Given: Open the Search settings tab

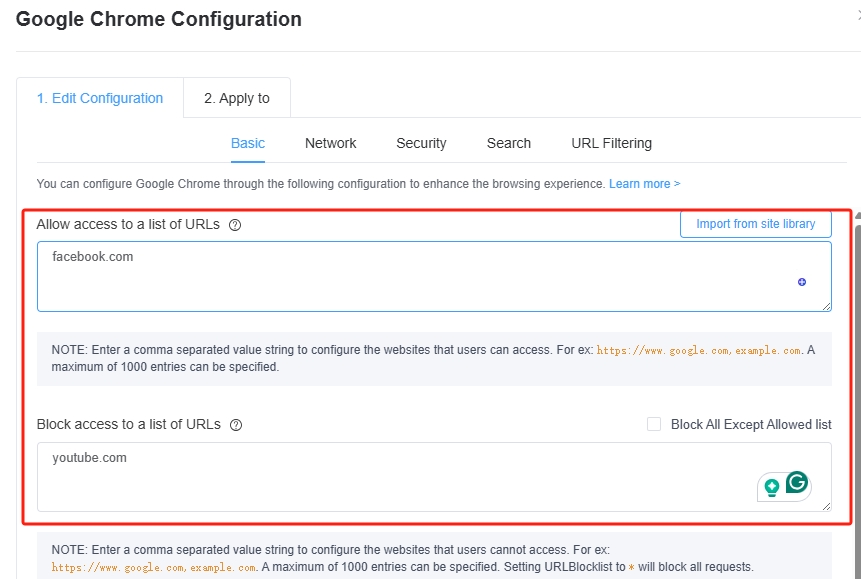Looking at the screenshot, I should (x=508, y=143).
